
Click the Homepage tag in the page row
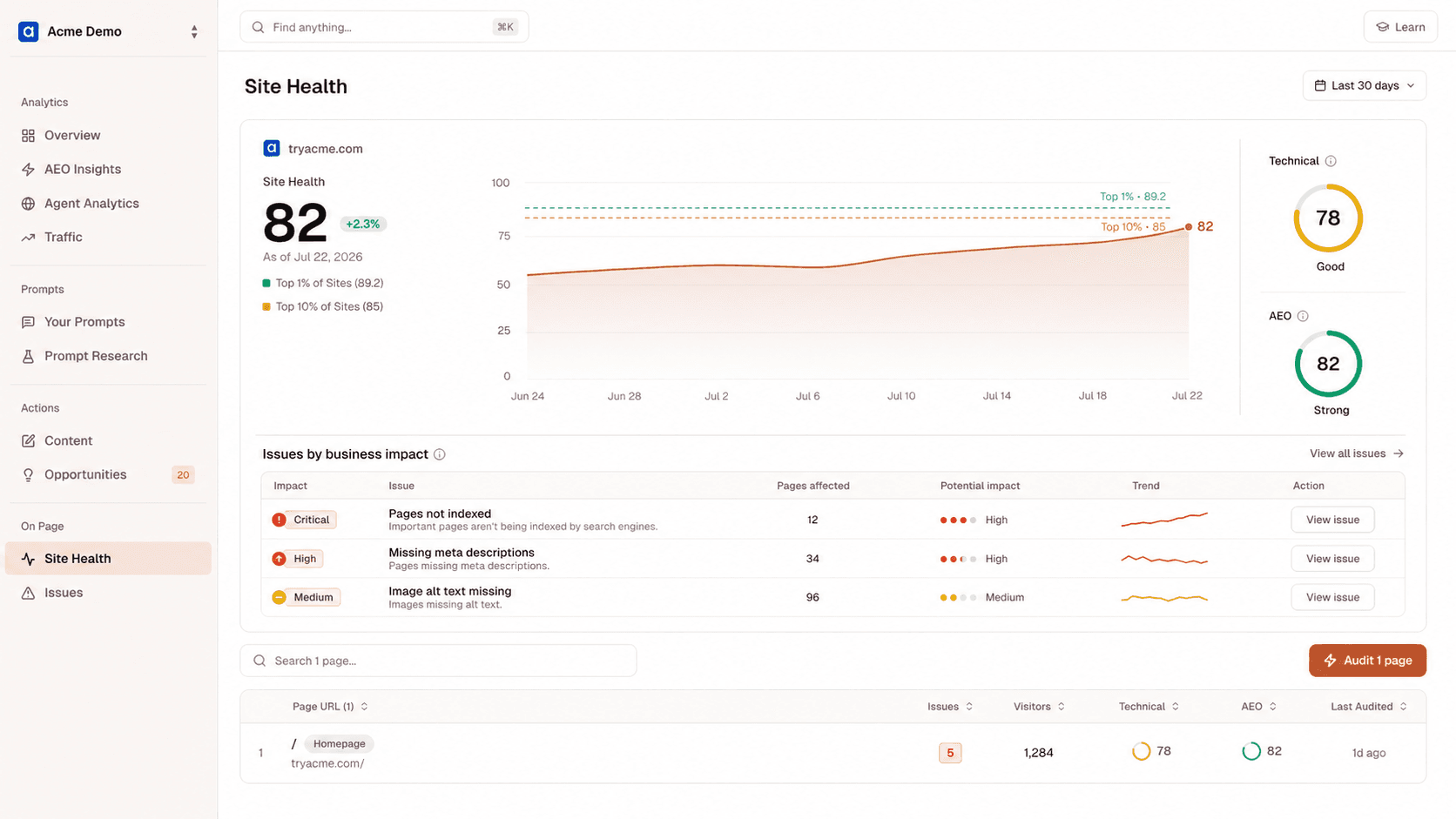coord(339,744)
